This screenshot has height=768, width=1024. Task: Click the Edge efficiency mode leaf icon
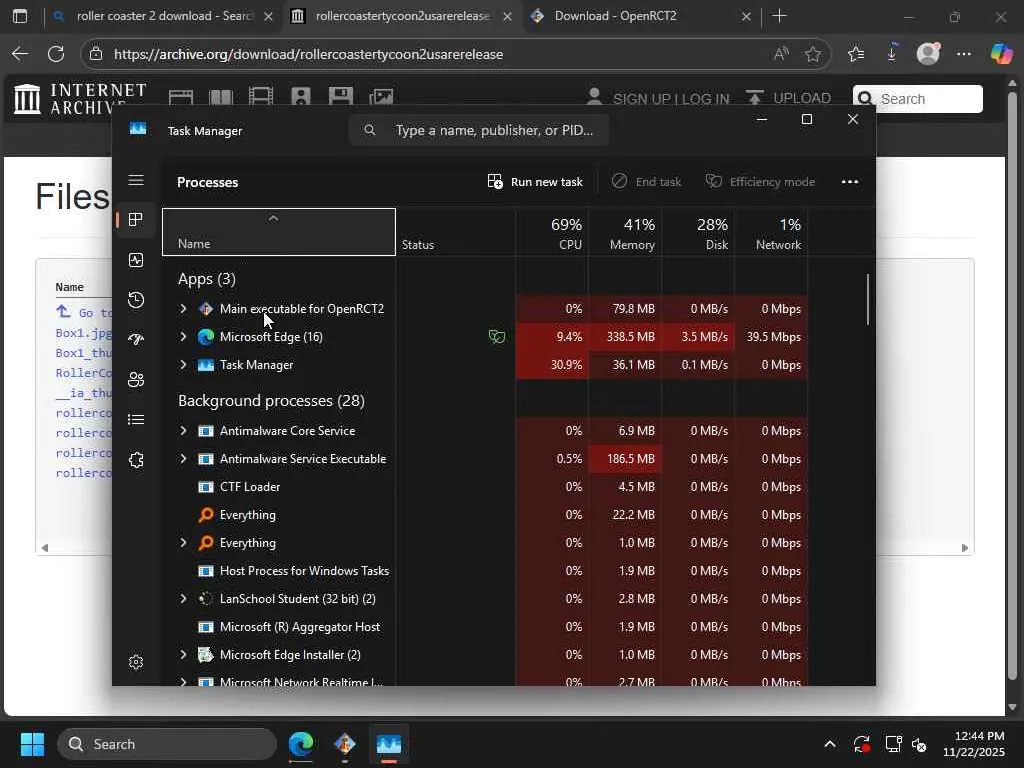tap(497, 337)
